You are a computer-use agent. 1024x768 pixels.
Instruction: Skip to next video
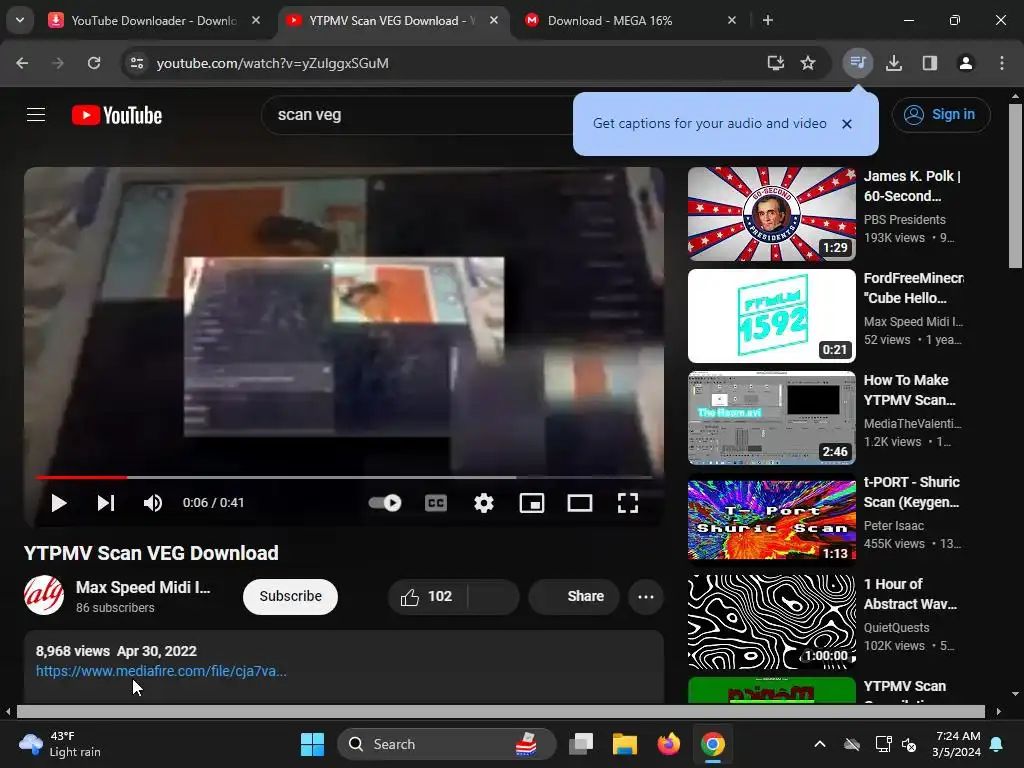pyautogui.click(x=106, y=503)
